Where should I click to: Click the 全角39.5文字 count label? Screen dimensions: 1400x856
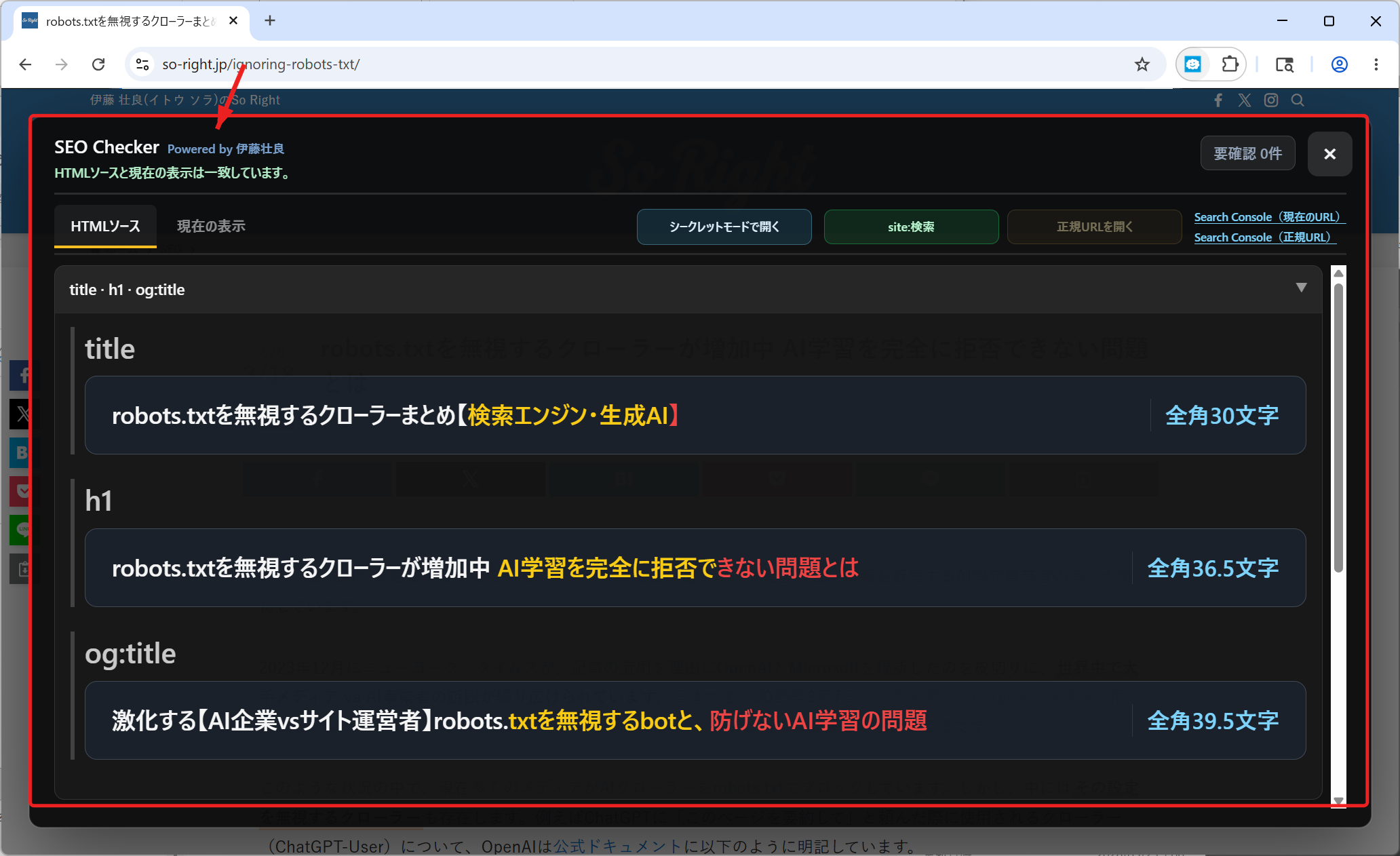(x=1213, y=721)
